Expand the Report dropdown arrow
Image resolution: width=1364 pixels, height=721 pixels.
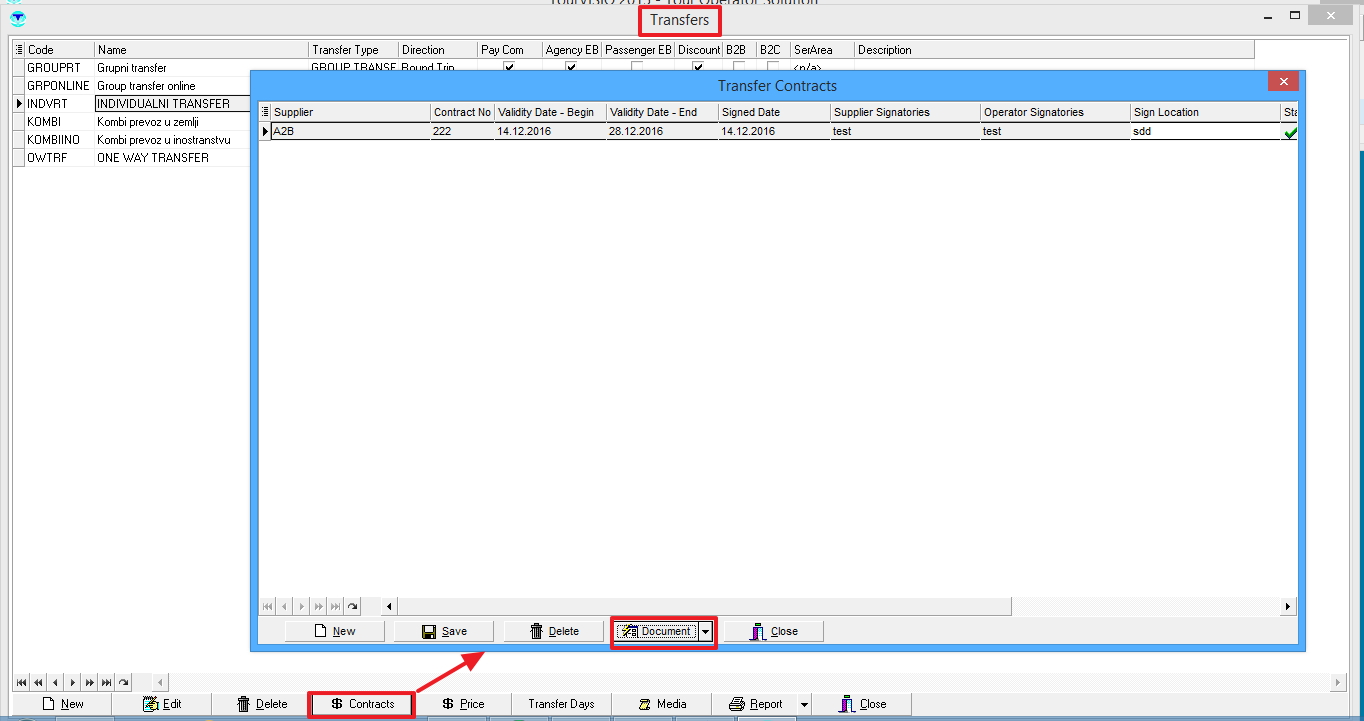[x=804, y=704]
